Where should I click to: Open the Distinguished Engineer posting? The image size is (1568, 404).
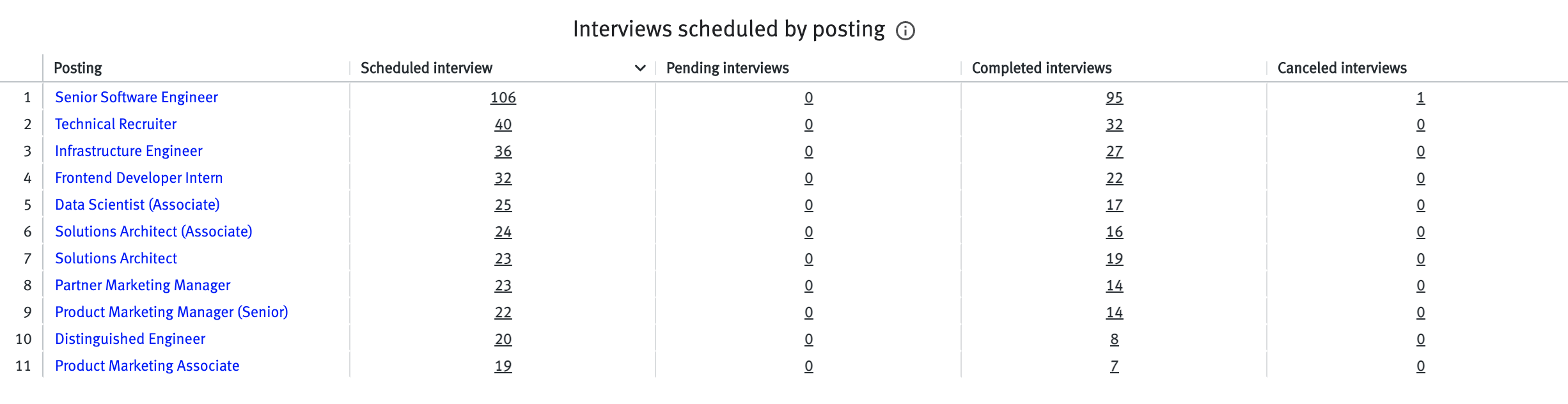point(130,339)
